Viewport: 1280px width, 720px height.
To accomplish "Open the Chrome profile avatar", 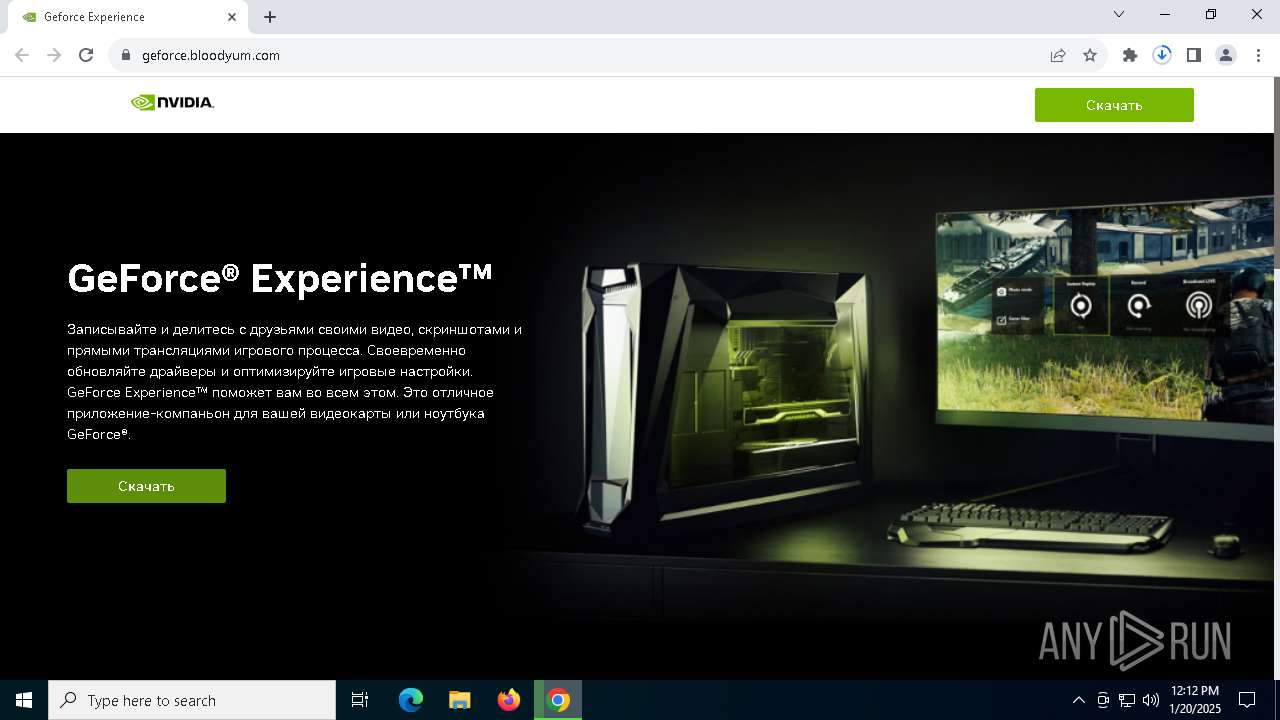I will click(1226, 56).
